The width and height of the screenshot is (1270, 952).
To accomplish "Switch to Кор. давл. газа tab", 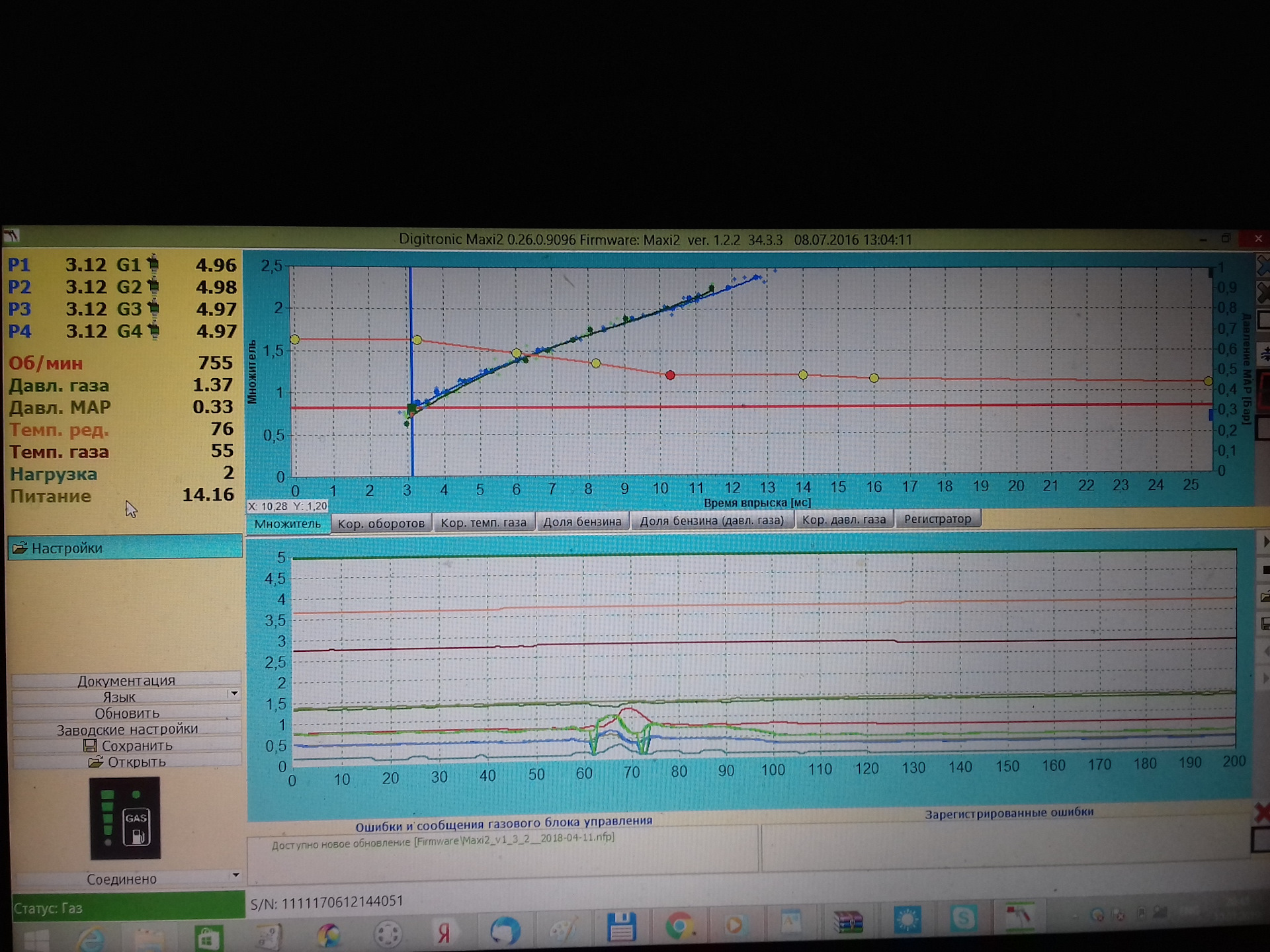I will point(844,520).
